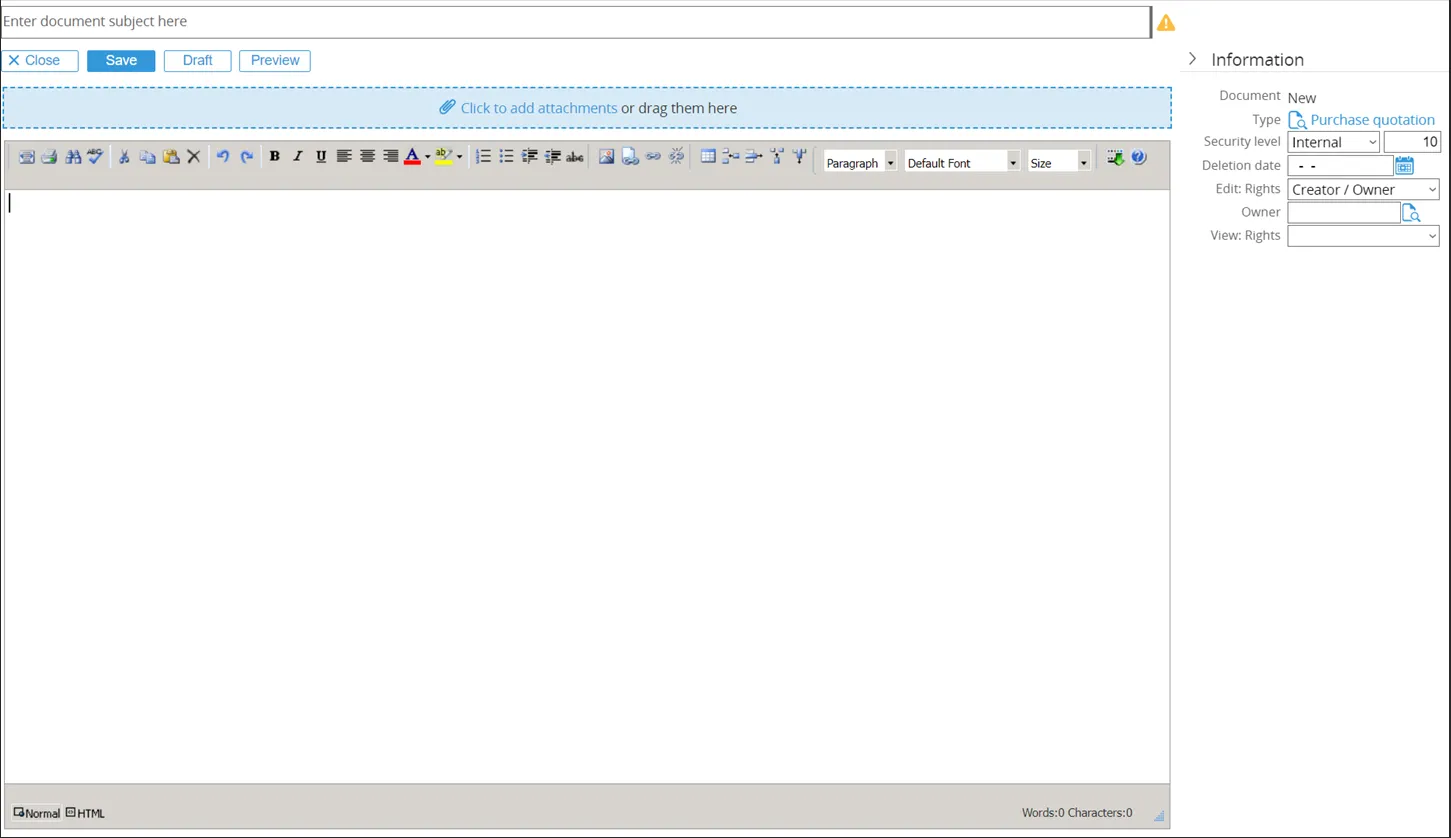
Task: Toggle italic formatting
Action: click(297, 157)
